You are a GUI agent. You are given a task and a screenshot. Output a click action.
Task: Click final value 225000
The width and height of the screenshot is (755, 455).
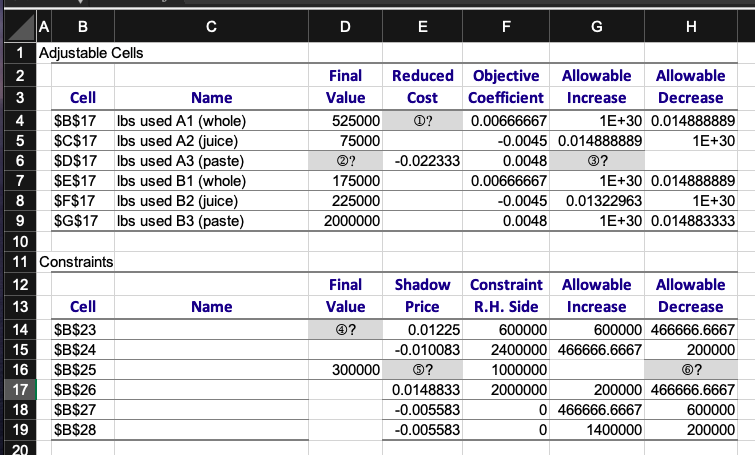click(345, 201)
